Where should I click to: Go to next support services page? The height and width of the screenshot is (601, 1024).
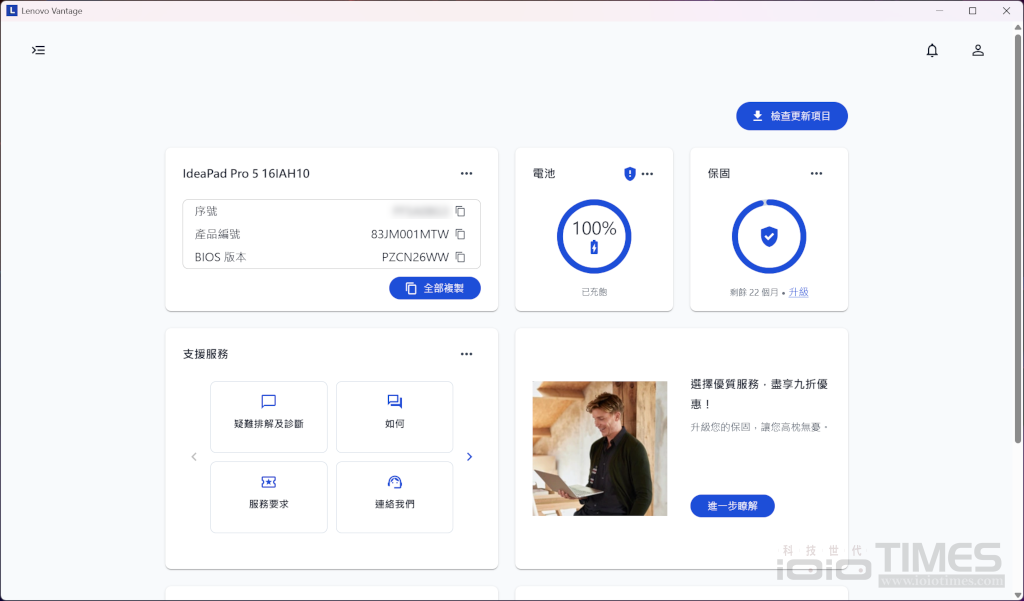[x=470, y=457]
